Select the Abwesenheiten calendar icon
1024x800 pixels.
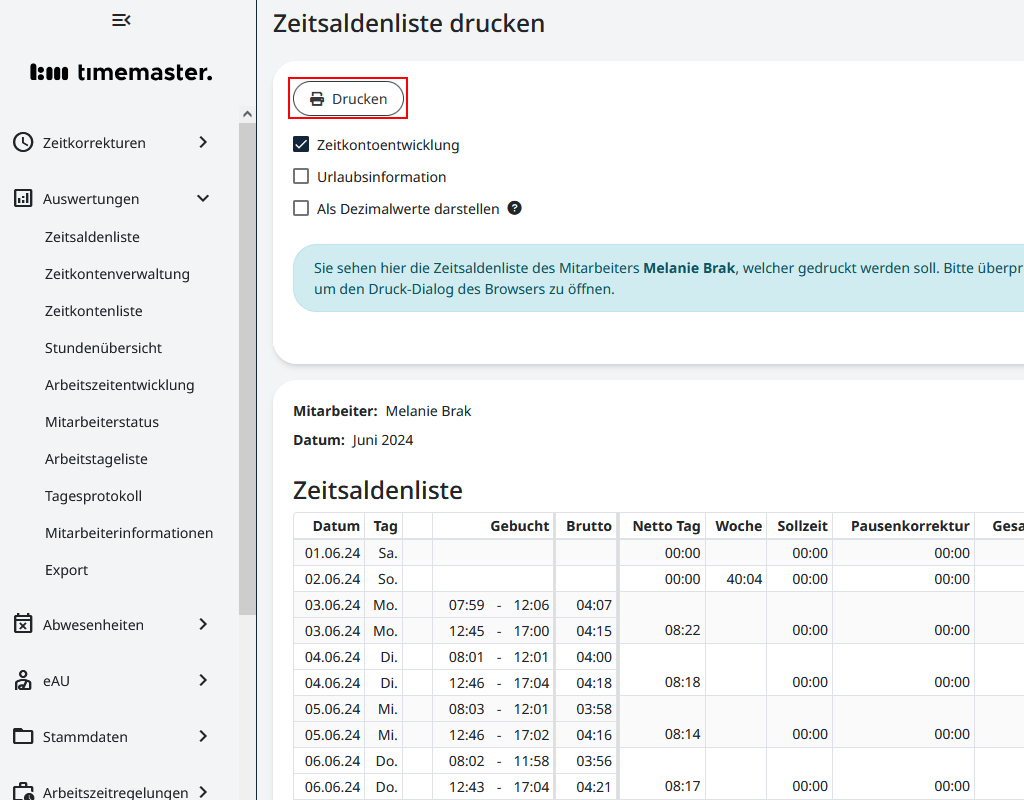22,624
